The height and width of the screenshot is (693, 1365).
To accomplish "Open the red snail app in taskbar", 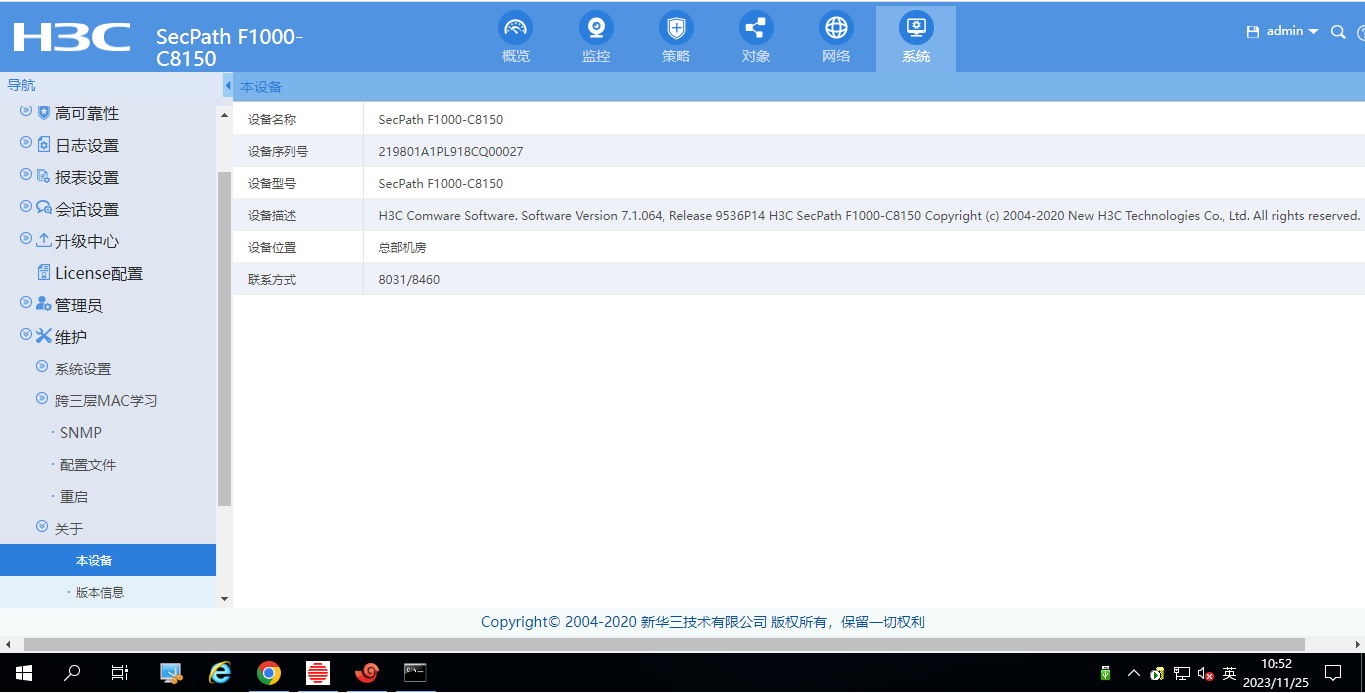I will pyautogui.click(x=367, y=673).
